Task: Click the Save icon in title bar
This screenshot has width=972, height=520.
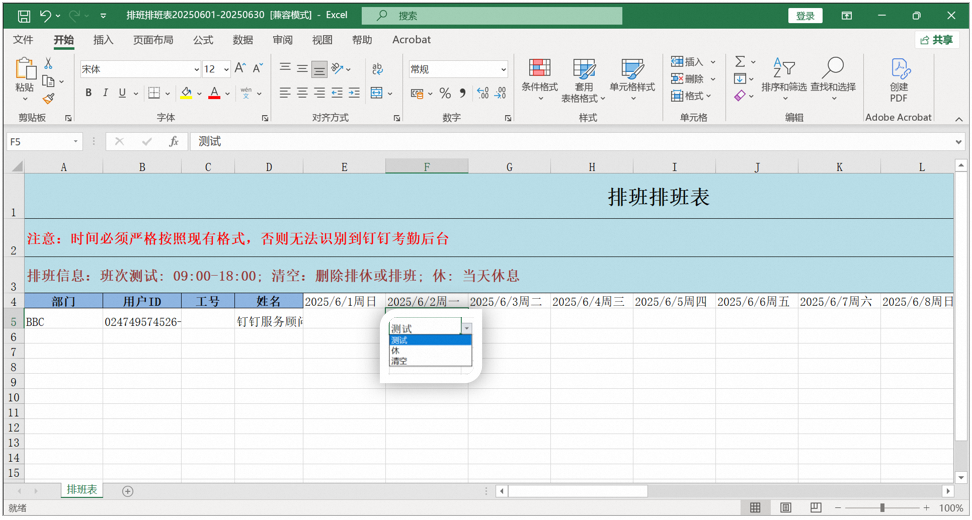Action: point(24,16)
